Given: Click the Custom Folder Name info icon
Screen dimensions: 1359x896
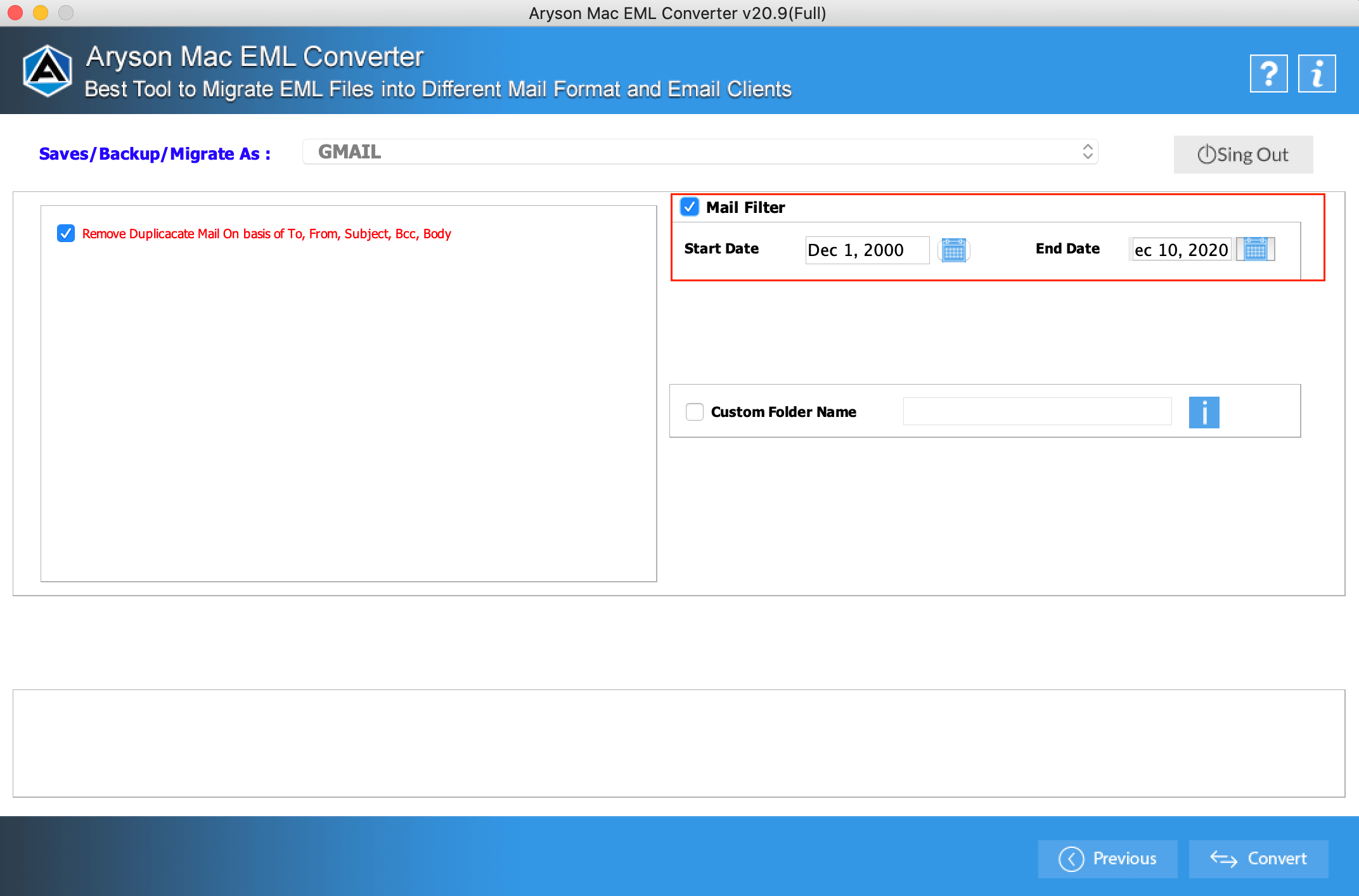Looking at the screenshot, I should [x=1204, y=413].
